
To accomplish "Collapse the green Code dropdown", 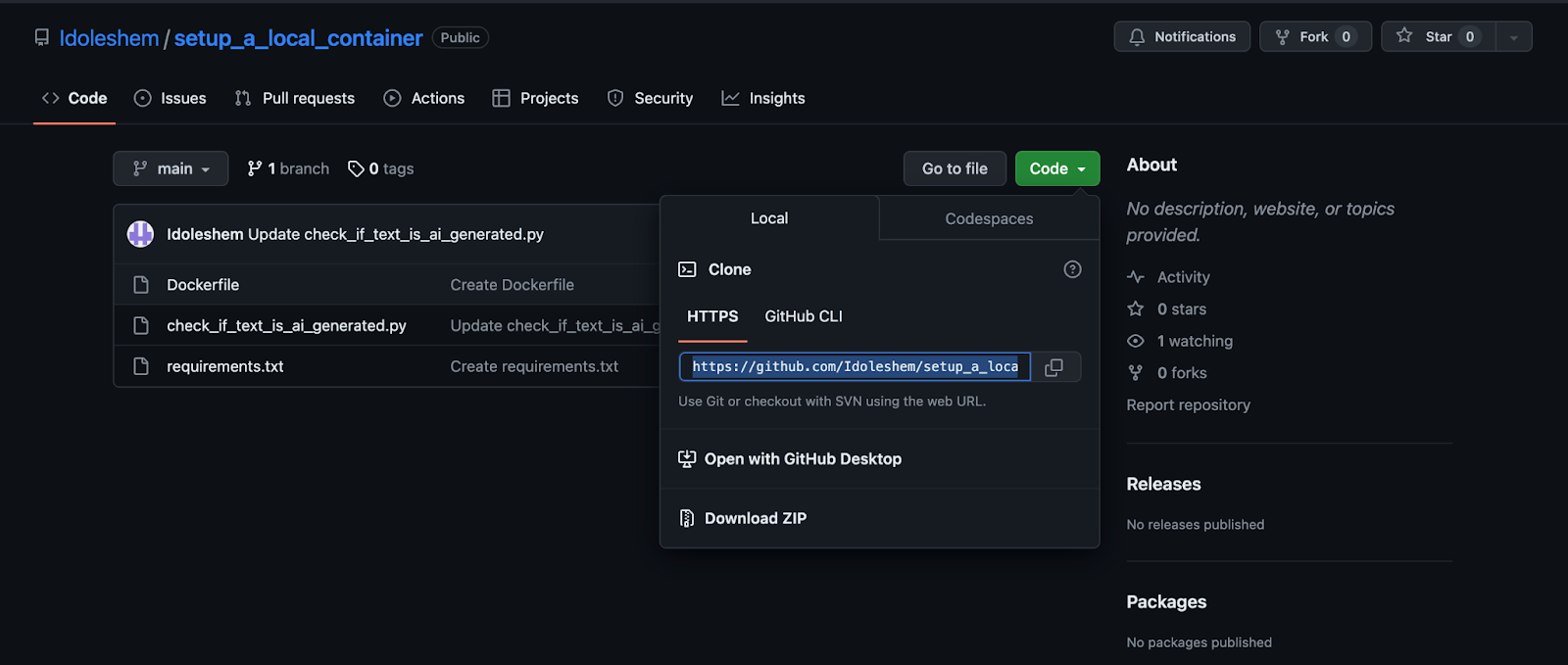I will point(1056,168).
